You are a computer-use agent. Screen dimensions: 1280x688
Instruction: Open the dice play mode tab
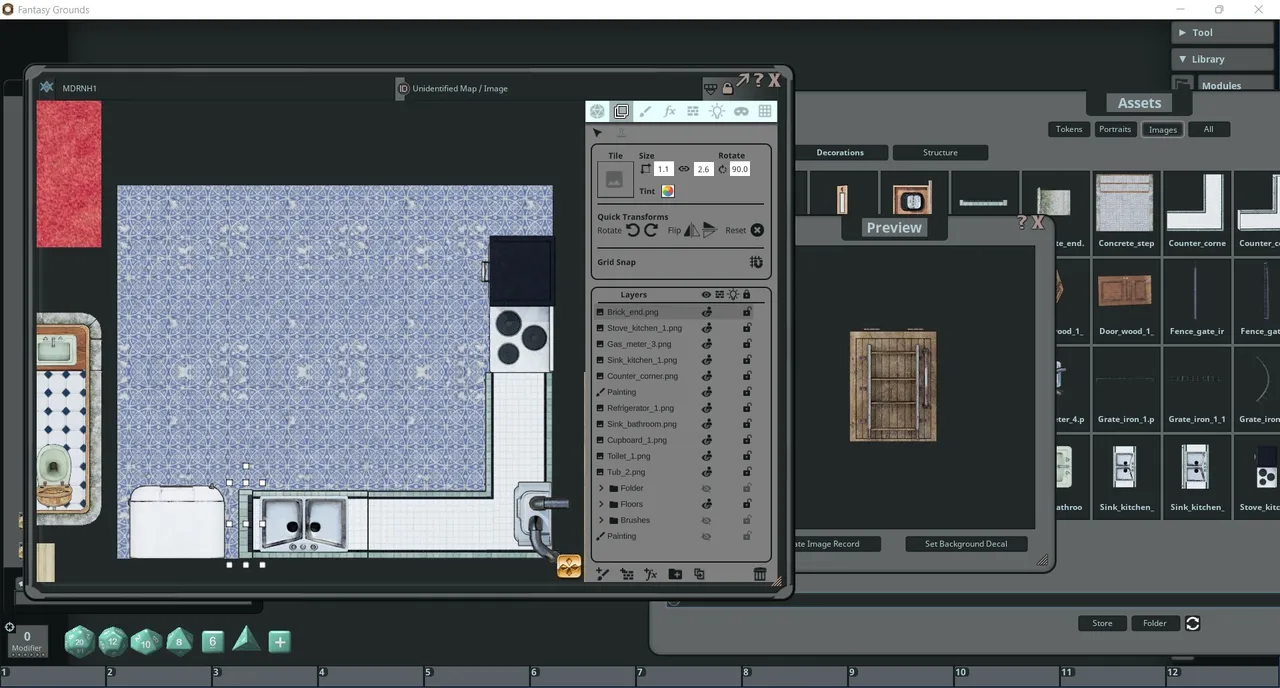(x=597, y=111)
